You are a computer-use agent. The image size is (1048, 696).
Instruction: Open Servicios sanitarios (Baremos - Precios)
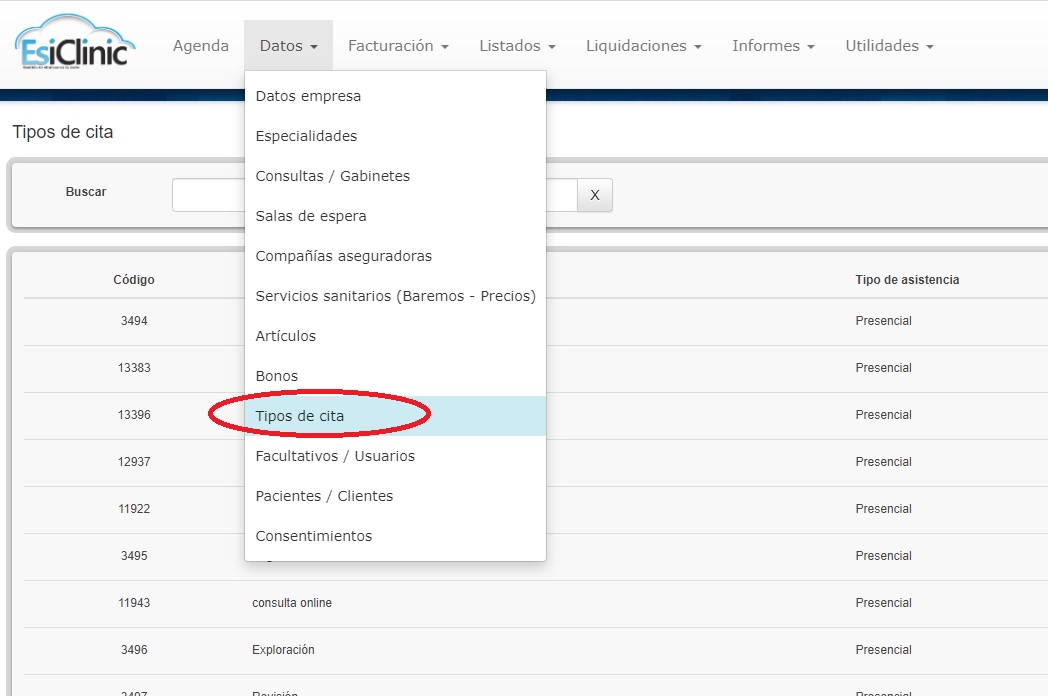396,296
